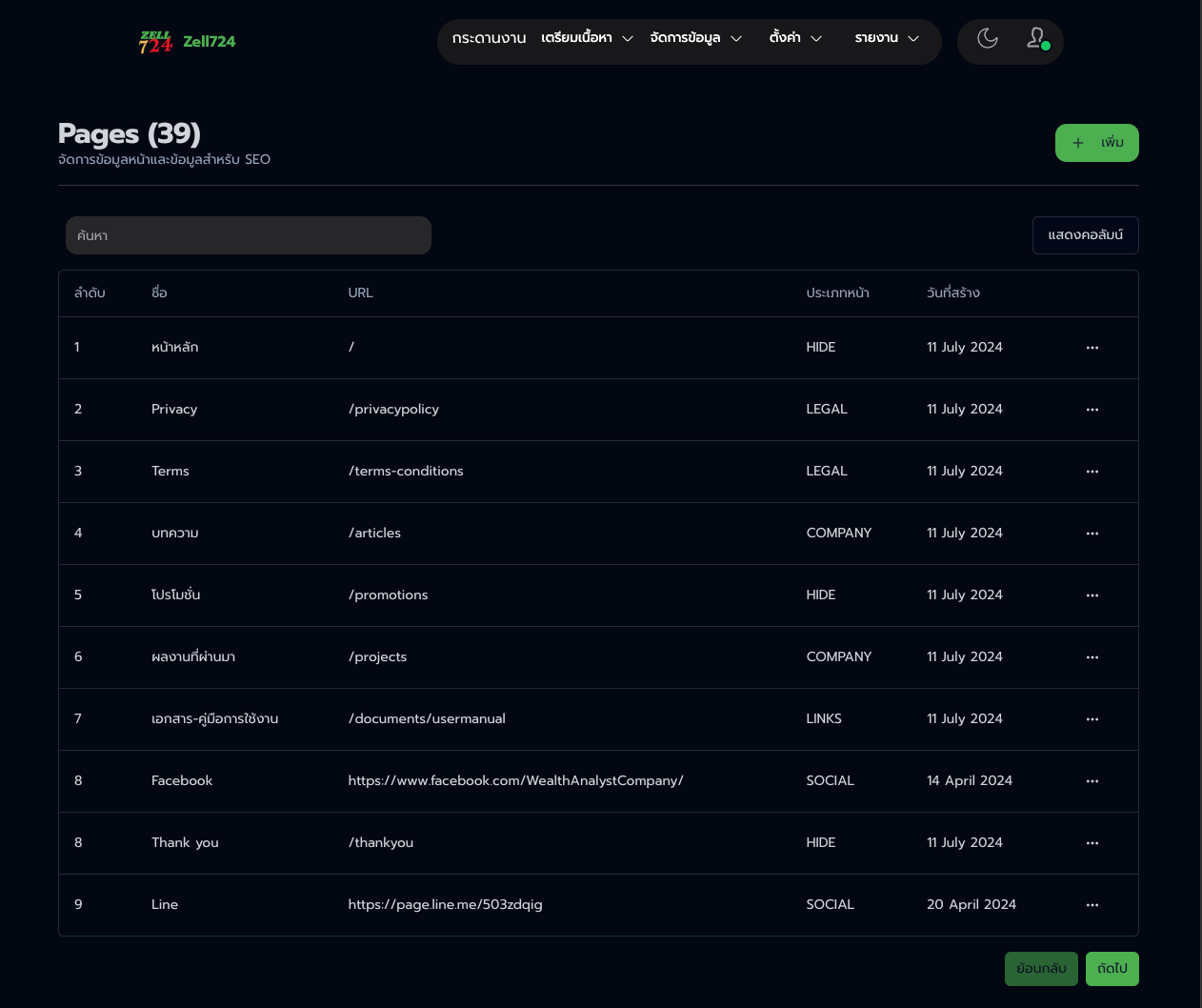Select the /promotions URL cell
Screen dimensions: 1202x1008
(388, 595)
